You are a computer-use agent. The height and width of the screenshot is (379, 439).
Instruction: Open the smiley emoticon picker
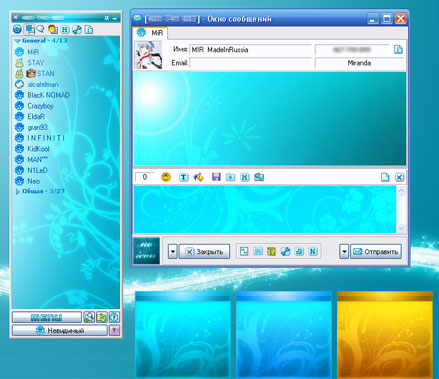[166, 177]
